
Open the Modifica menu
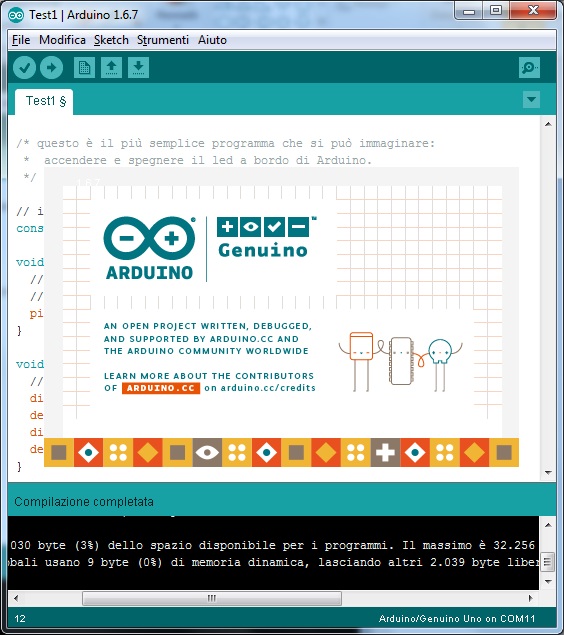click(x=62, y=40)
